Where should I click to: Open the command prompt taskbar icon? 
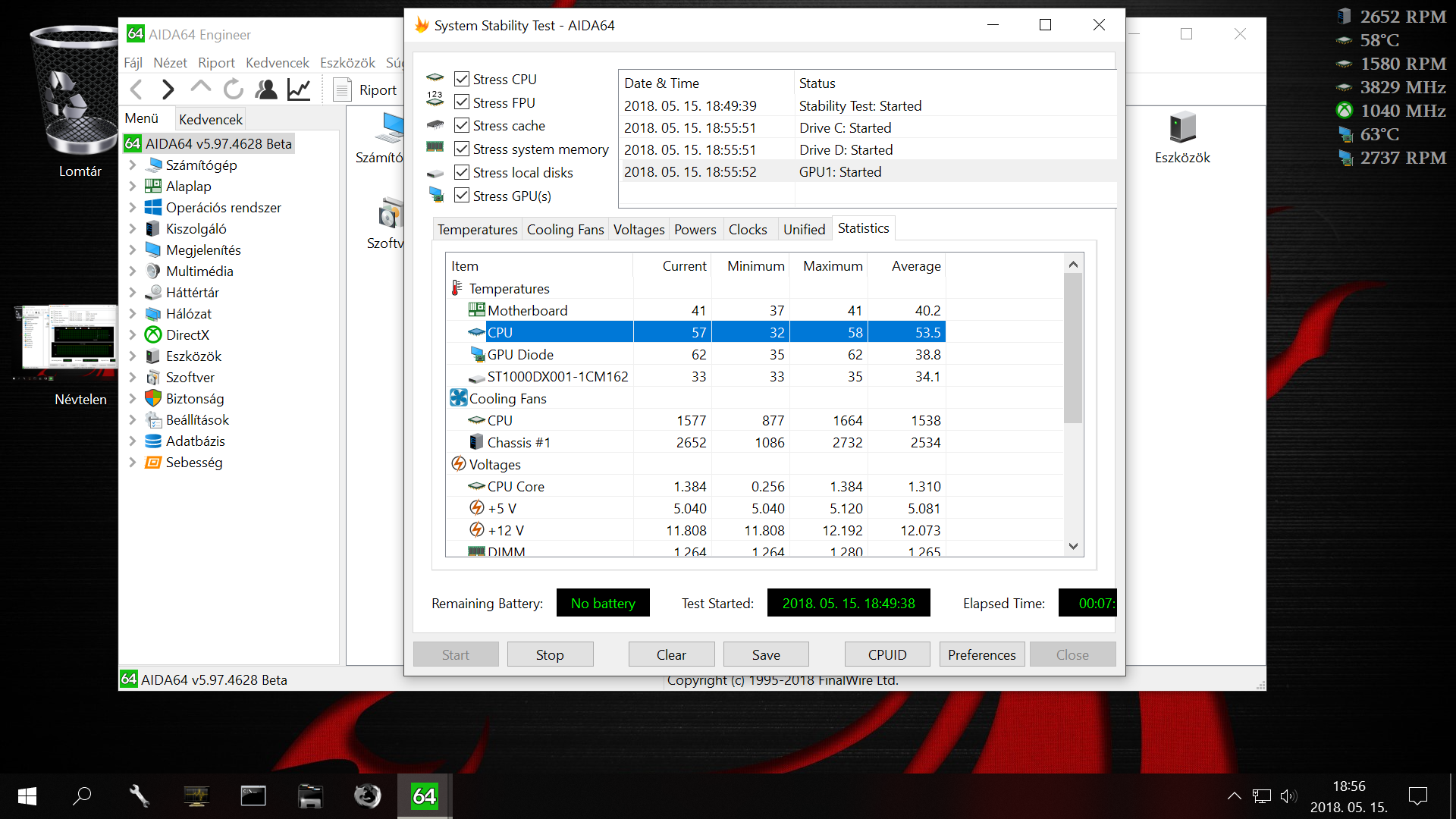coord(253,795)
